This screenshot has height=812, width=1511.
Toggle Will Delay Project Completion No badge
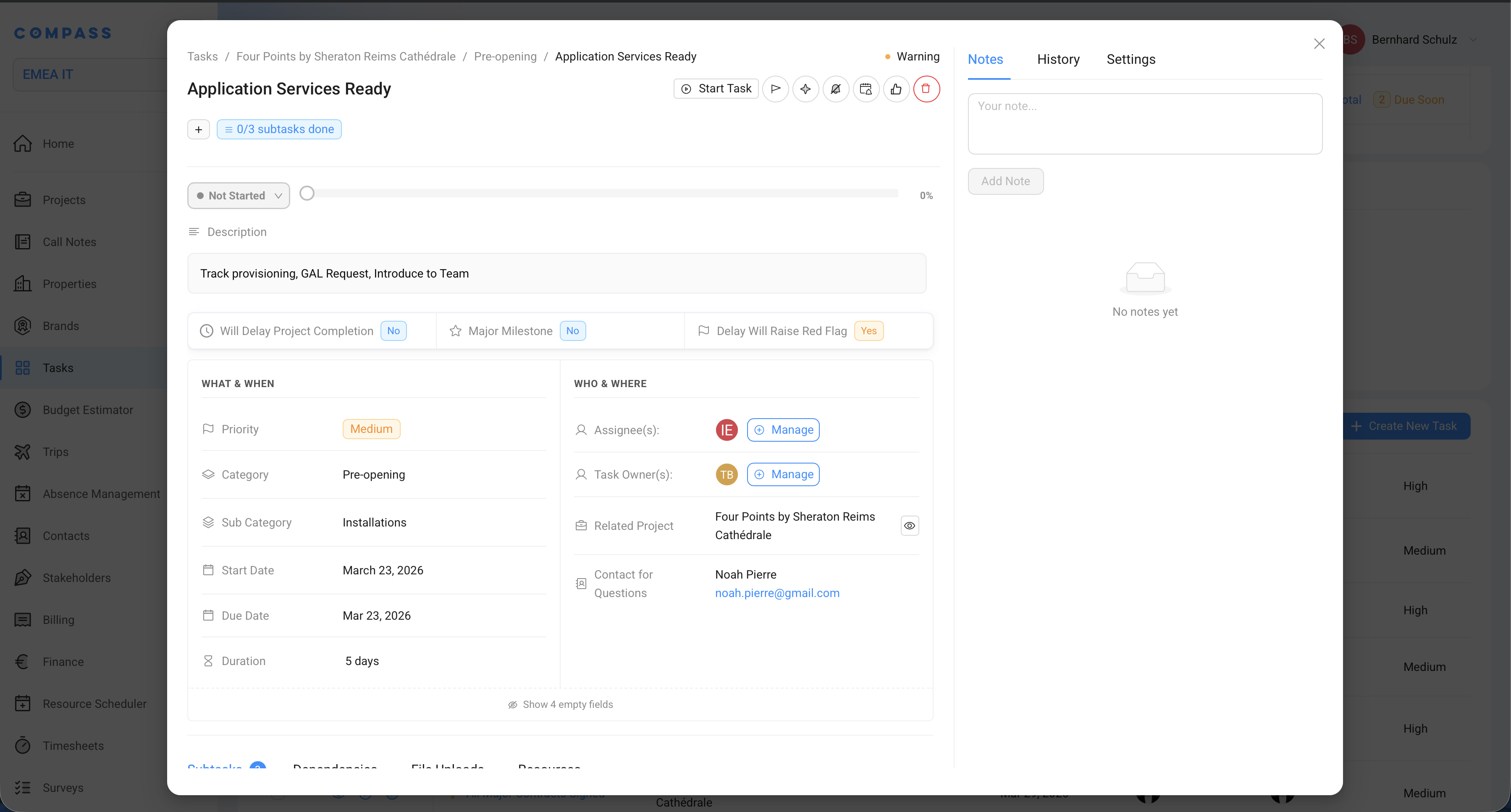coord(393,331)
